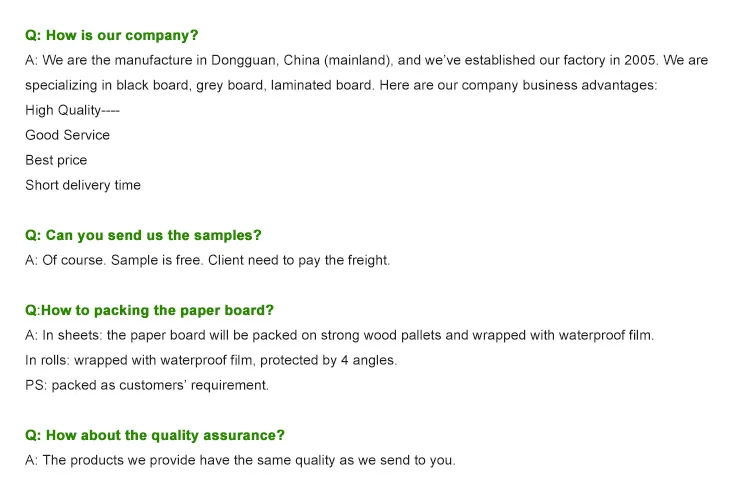Click the line starting 'In rolls: wrapped'
Viewport: 750px width, 494px height.
tap(211, 360)
